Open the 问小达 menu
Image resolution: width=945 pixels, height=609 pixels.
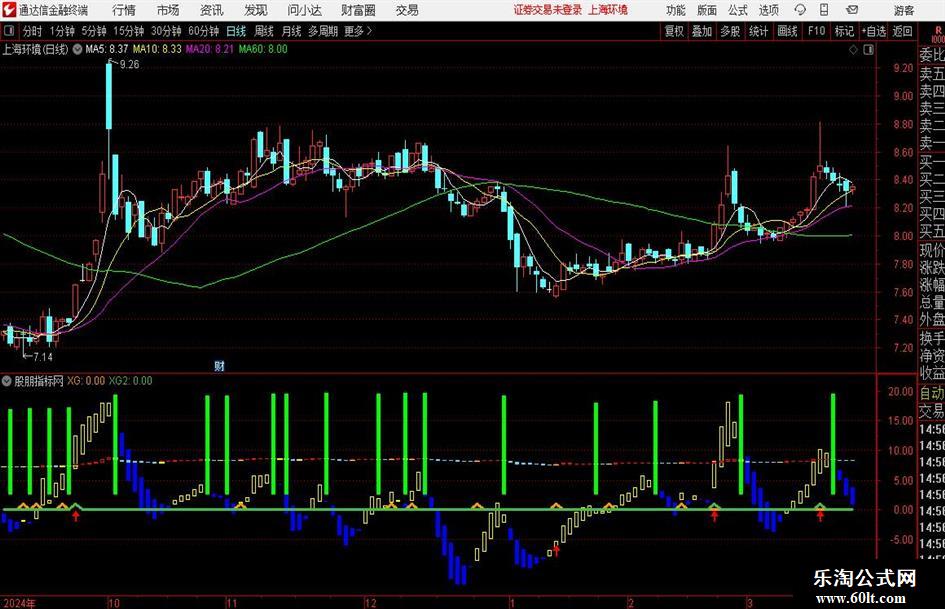(x=304, y=10)
